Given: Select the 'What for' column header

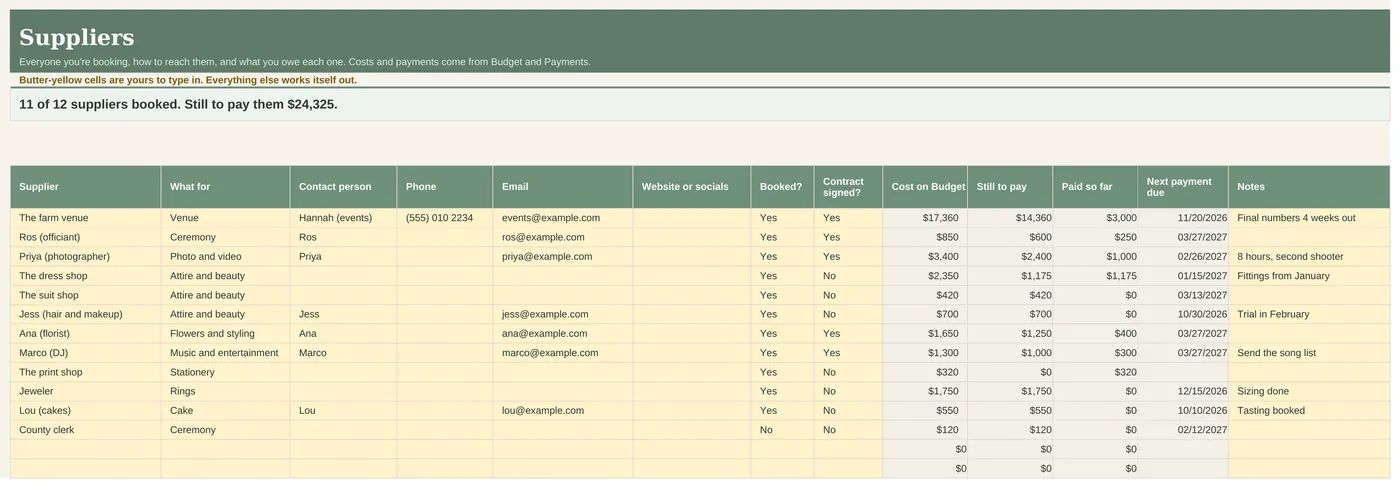Looking at the screenshot, I should click(226, 187).
